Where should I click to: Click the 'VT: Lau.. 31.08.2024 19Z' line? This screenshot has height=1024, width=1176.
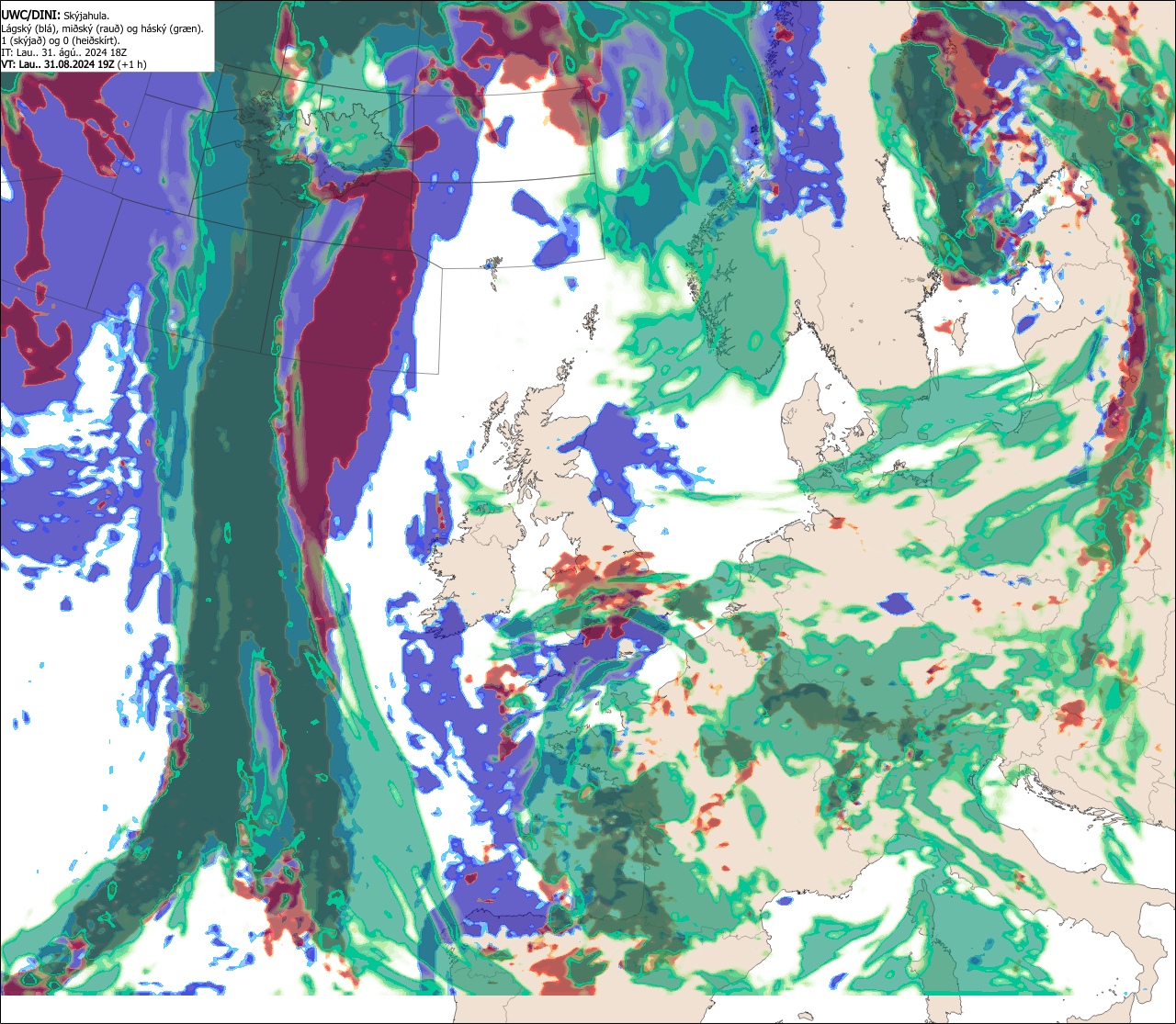pyautogui.click(x=73, y=64)
